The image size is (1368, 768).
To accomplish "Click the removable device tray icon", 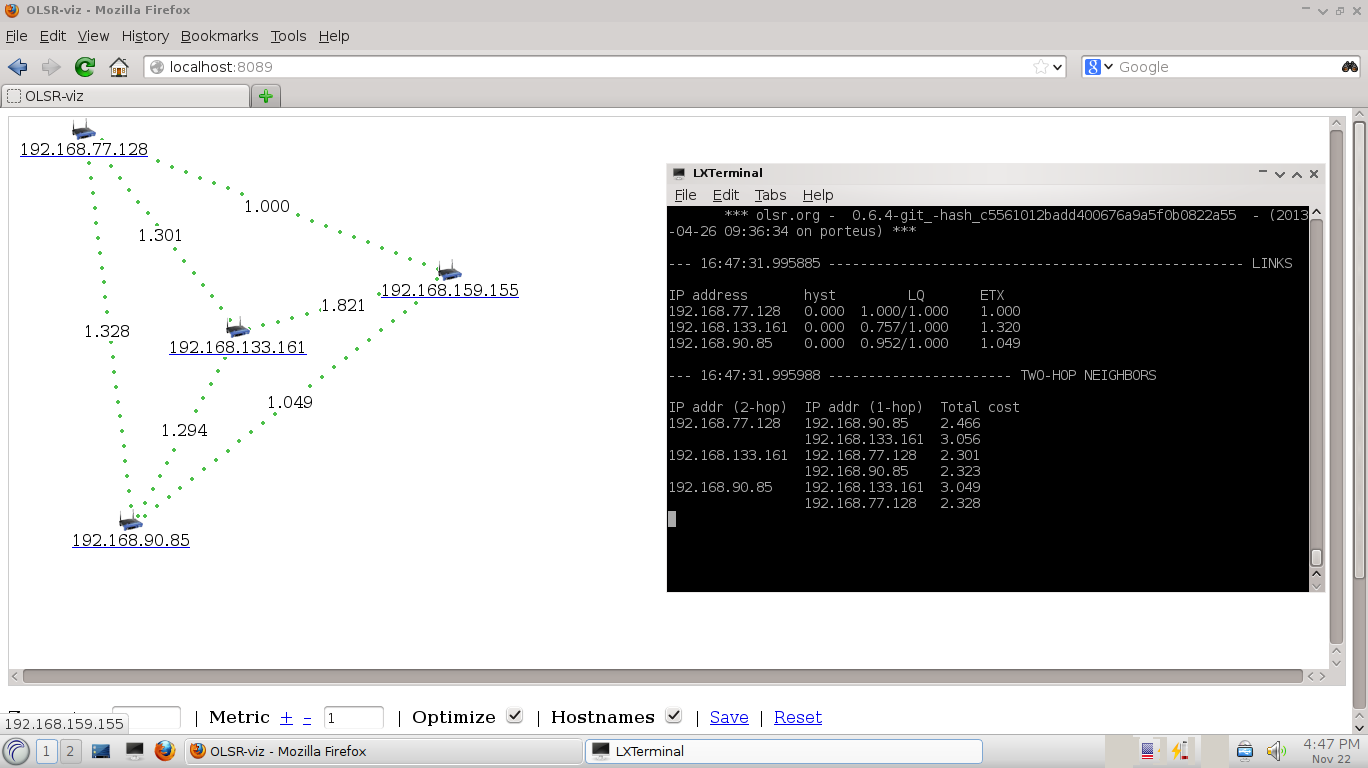I will click(x=1245, y=751).
